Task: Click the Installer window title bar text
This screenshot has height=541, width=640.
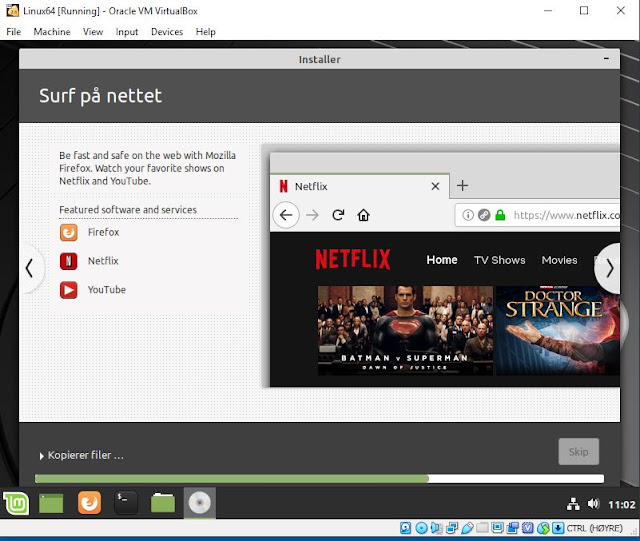Action: (319, 60)
